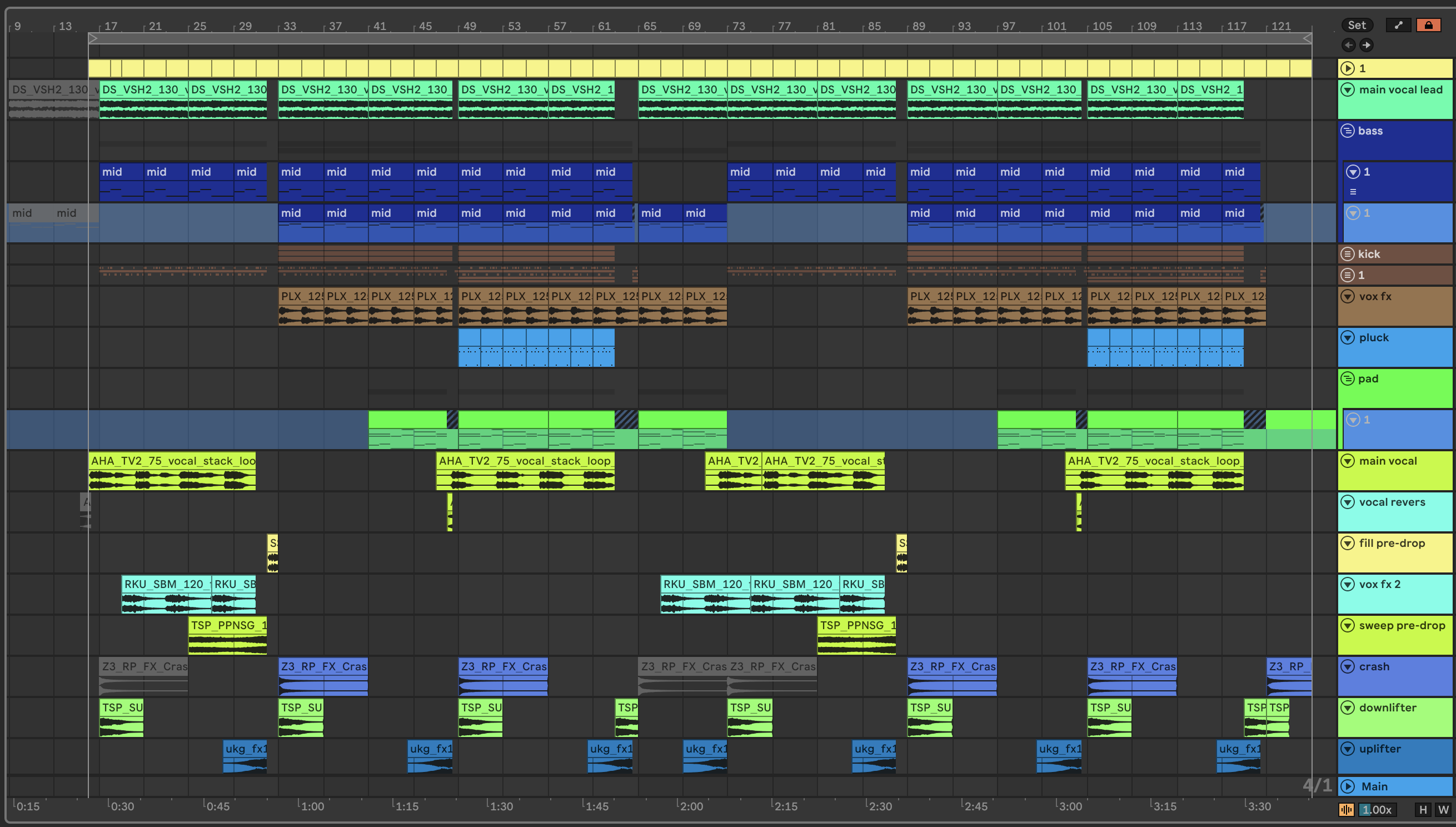Select the bass group track name

[1370, 131]
